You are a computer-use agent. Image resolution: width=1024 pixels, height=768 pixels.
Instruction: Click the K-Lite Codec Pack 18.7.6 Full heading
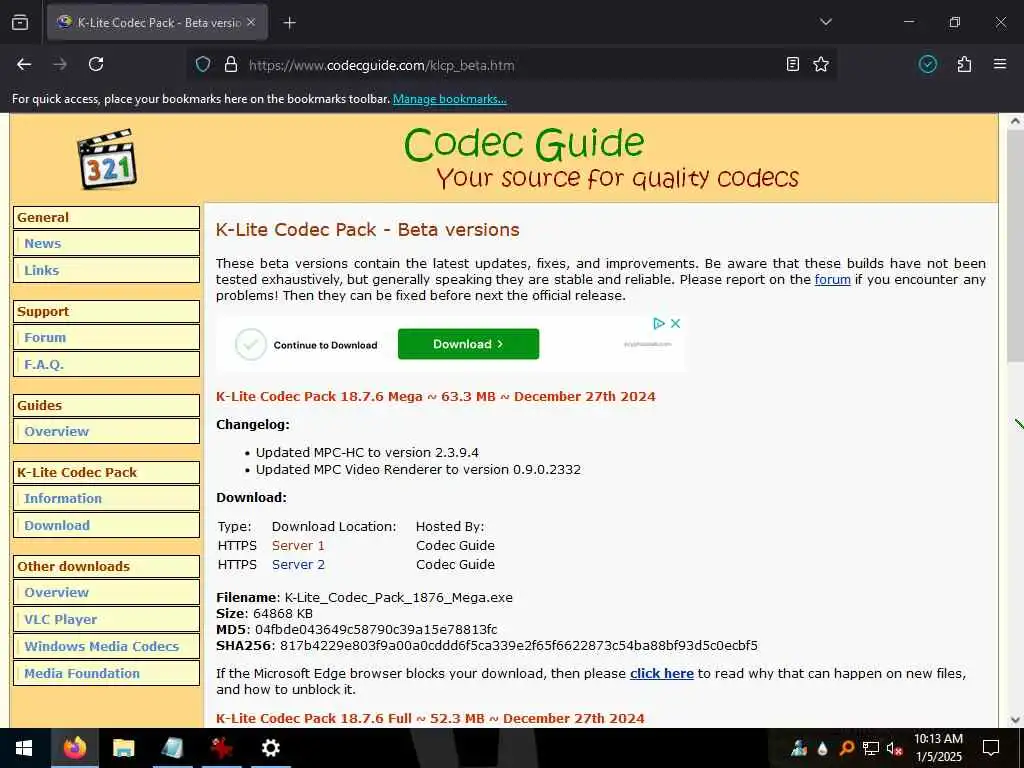pos(430,718)
